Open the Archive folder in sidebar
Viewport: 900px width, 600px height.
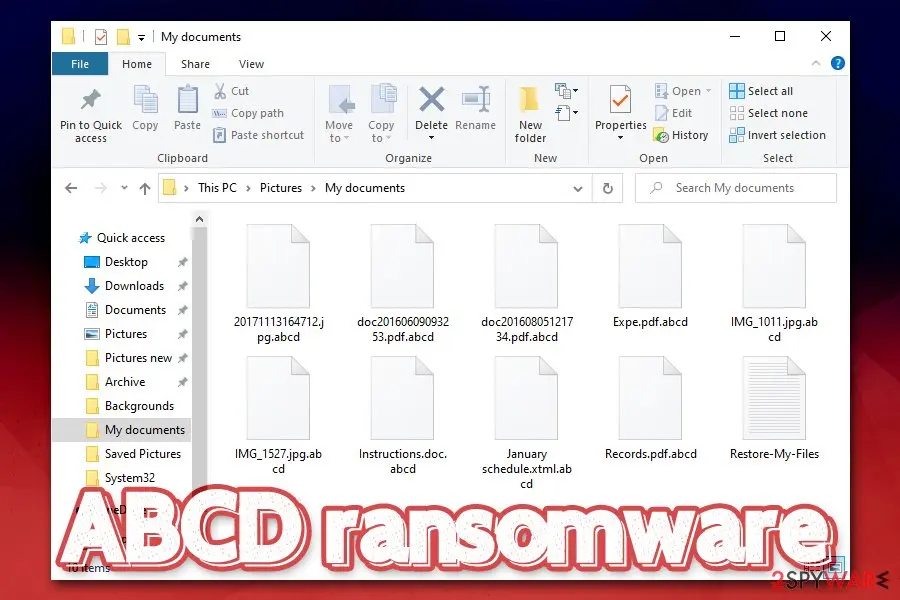(x=115, y=382)
